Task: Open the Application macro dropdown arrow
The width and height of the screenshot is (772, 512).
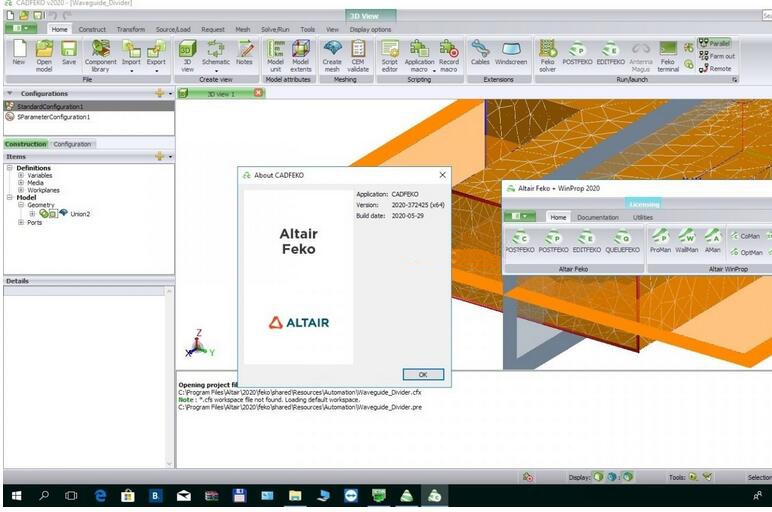Action: [434, 71]
